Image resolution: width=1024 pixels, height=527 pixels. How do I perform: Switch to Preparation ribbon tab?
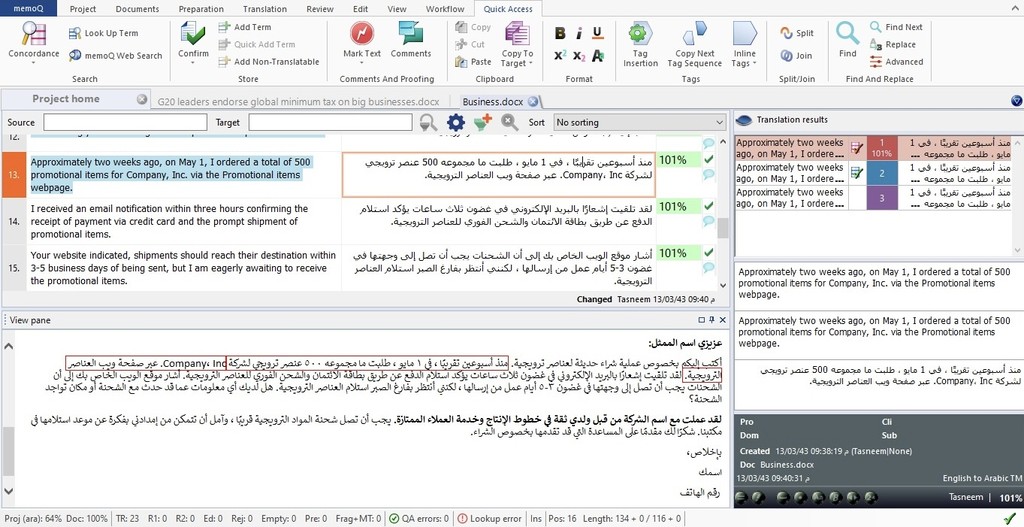(200, 9)
